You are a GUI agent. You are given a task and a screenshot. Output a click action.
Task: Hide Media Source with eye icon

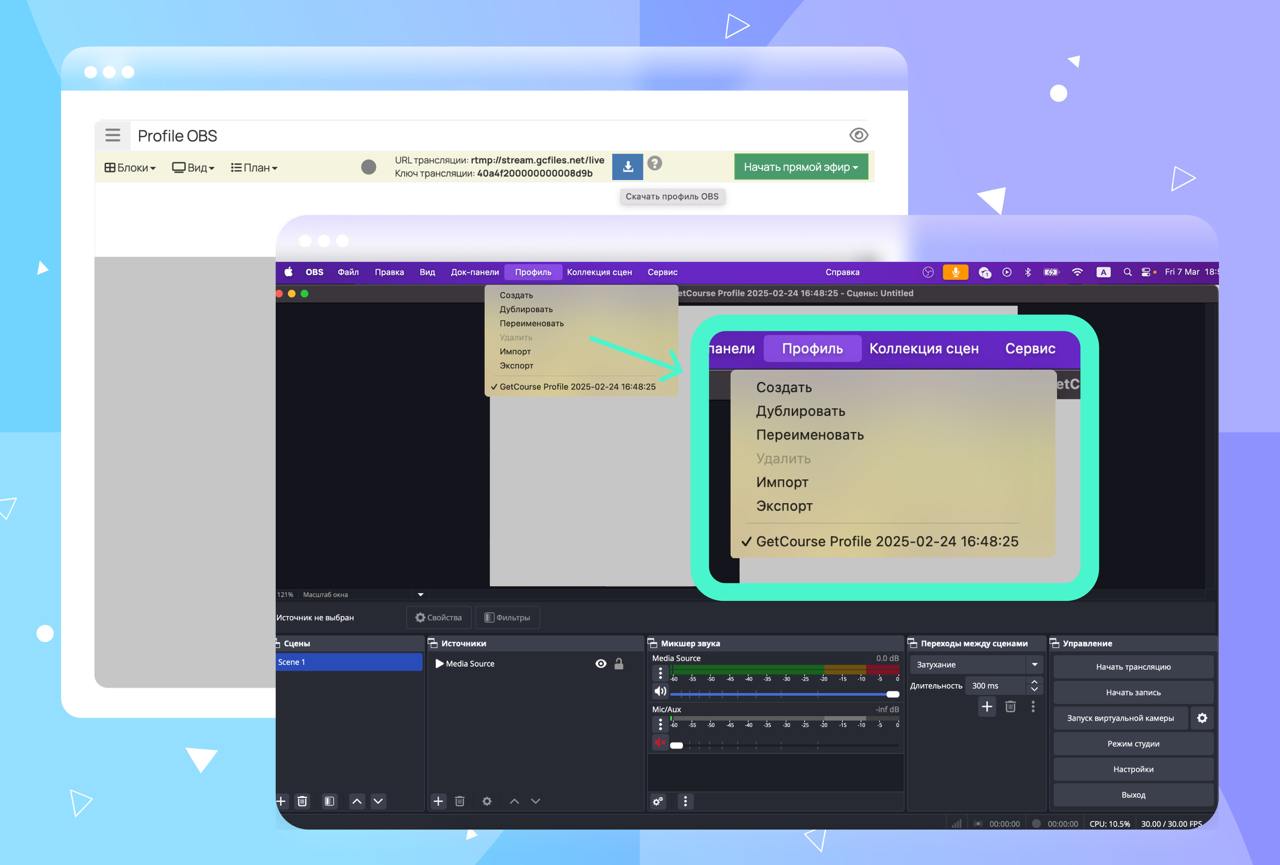pos(601,664)
